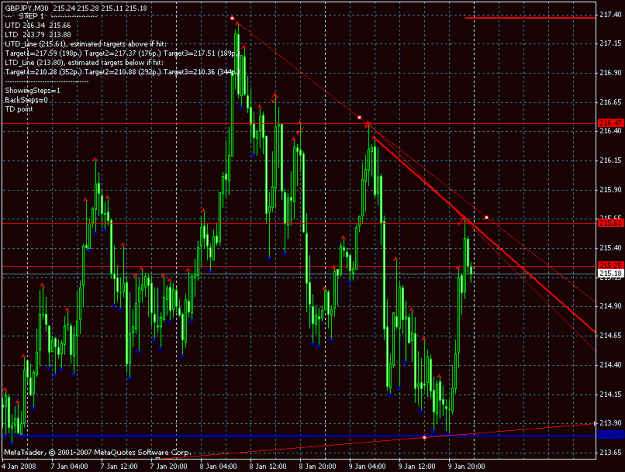625x472 pixels.
Task: Select the short red horizontal line at 217.40
Action: pyautogui.click(x=530, y=18)
